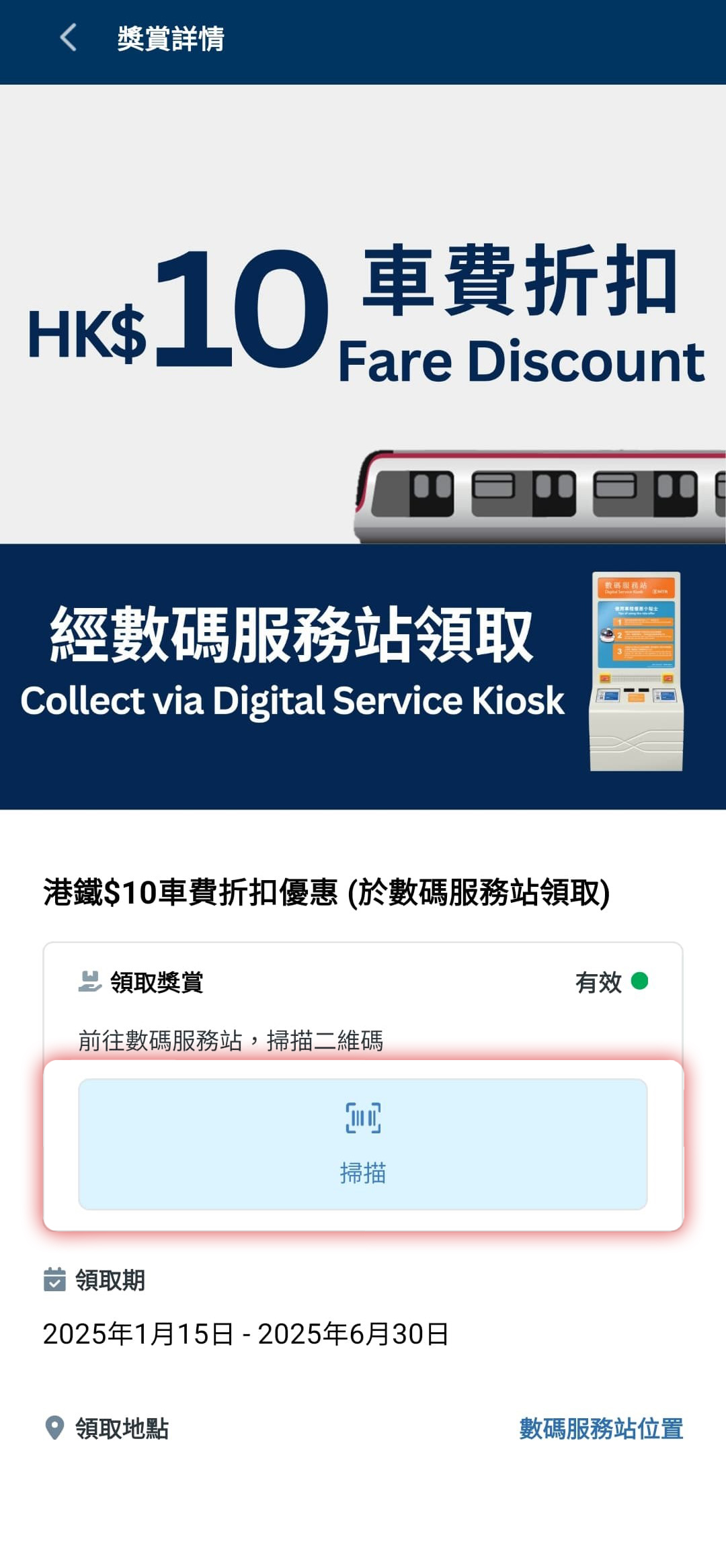
Task: Tap the 領取期 label
Action: tap(110, 1280)
